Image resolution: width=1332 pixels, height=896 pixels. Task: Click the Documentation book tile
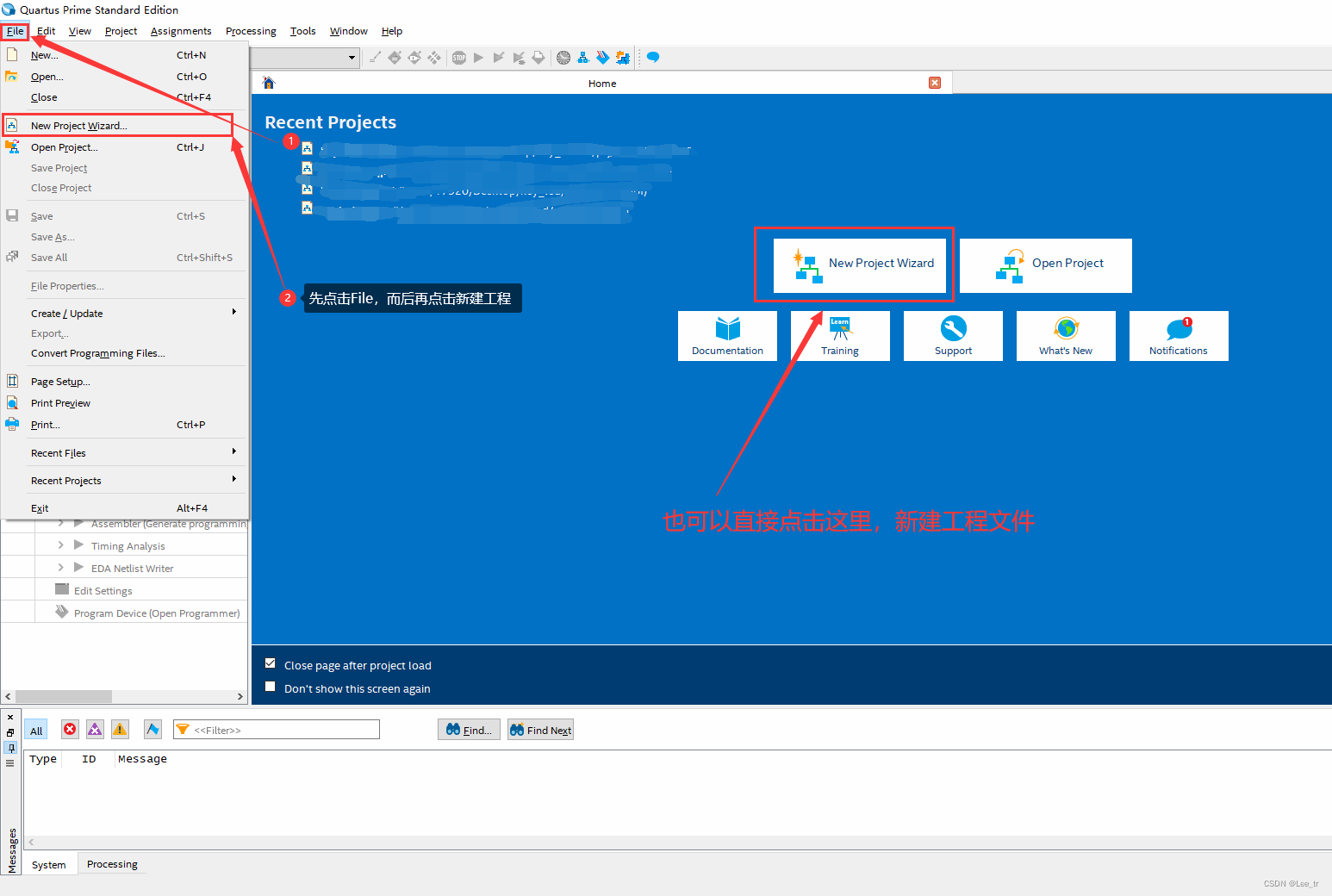pyautogui.click(x=727, y=336)
